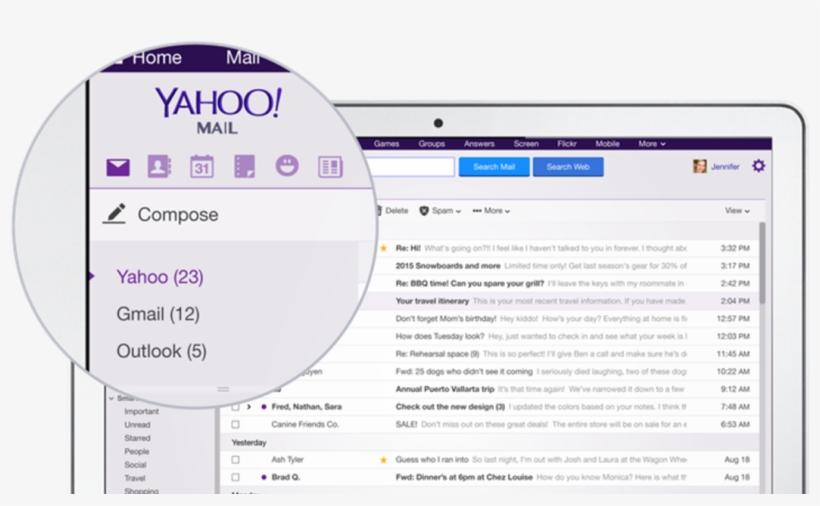820x506 pixels.
Task: Select the Fred, Nathan, Sara email checkbox
Action: coord(235,407)
